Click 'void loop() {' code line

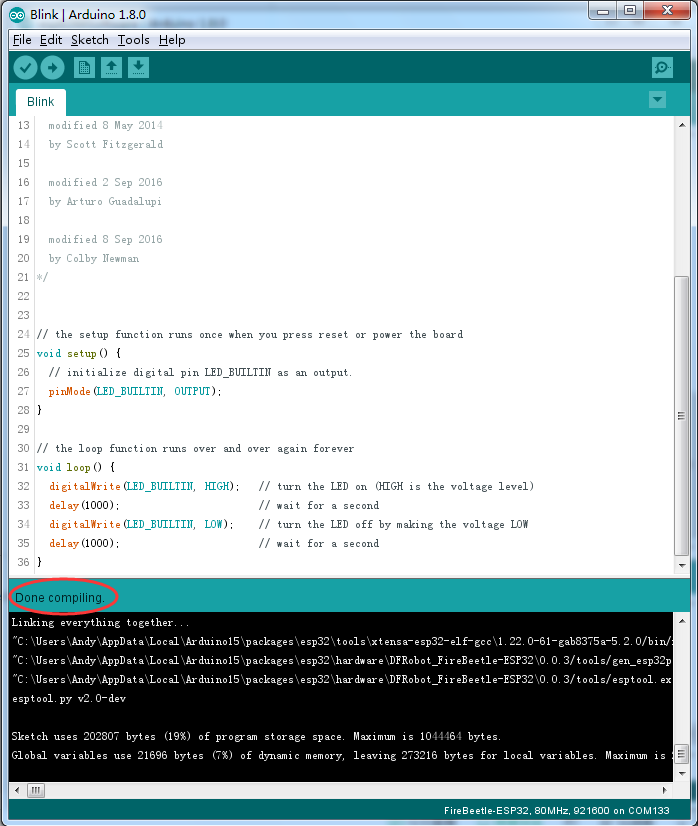tap(75, 467)
